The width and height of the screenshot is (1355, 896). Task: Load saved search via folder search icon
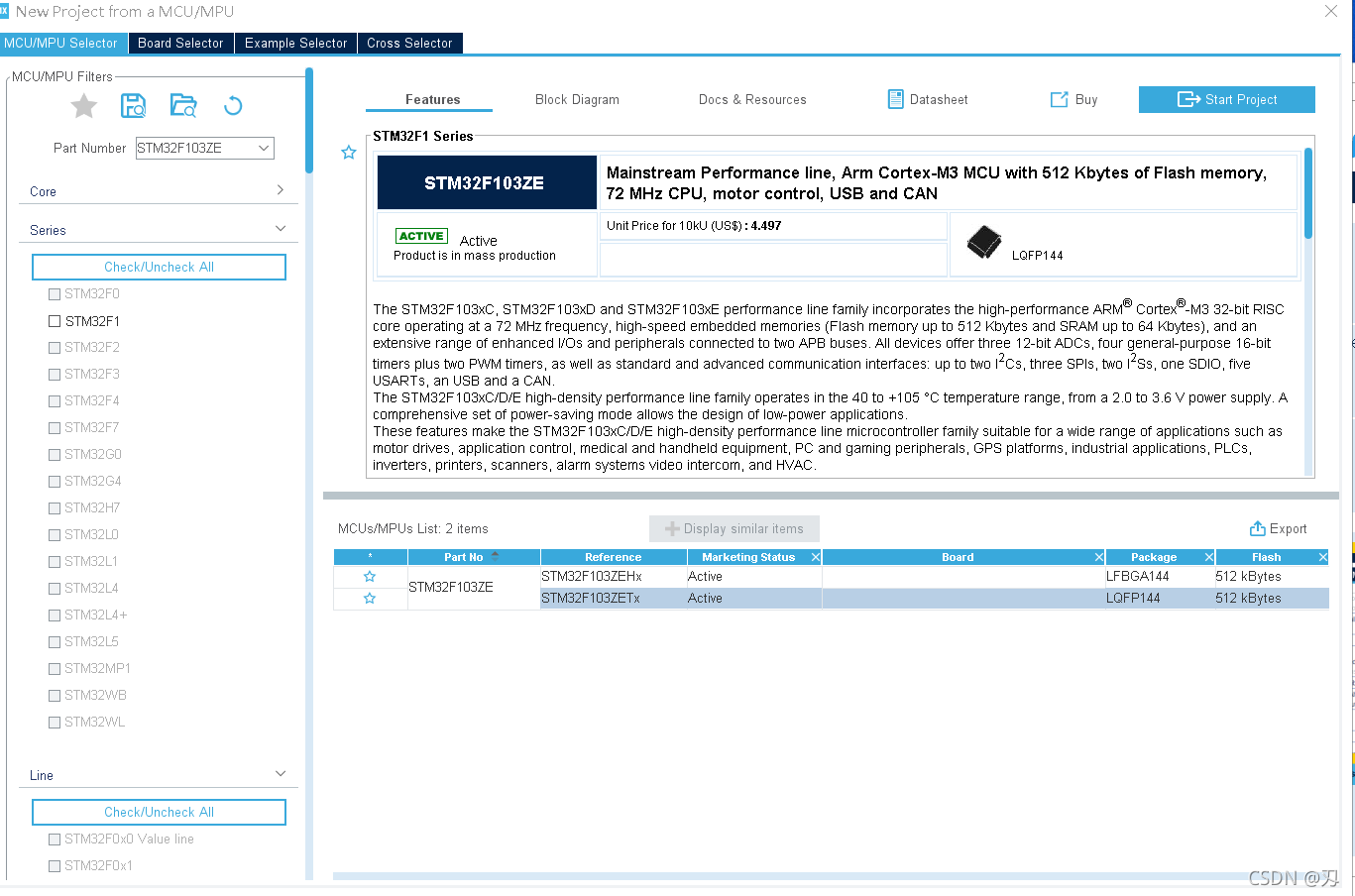point(183,105)
